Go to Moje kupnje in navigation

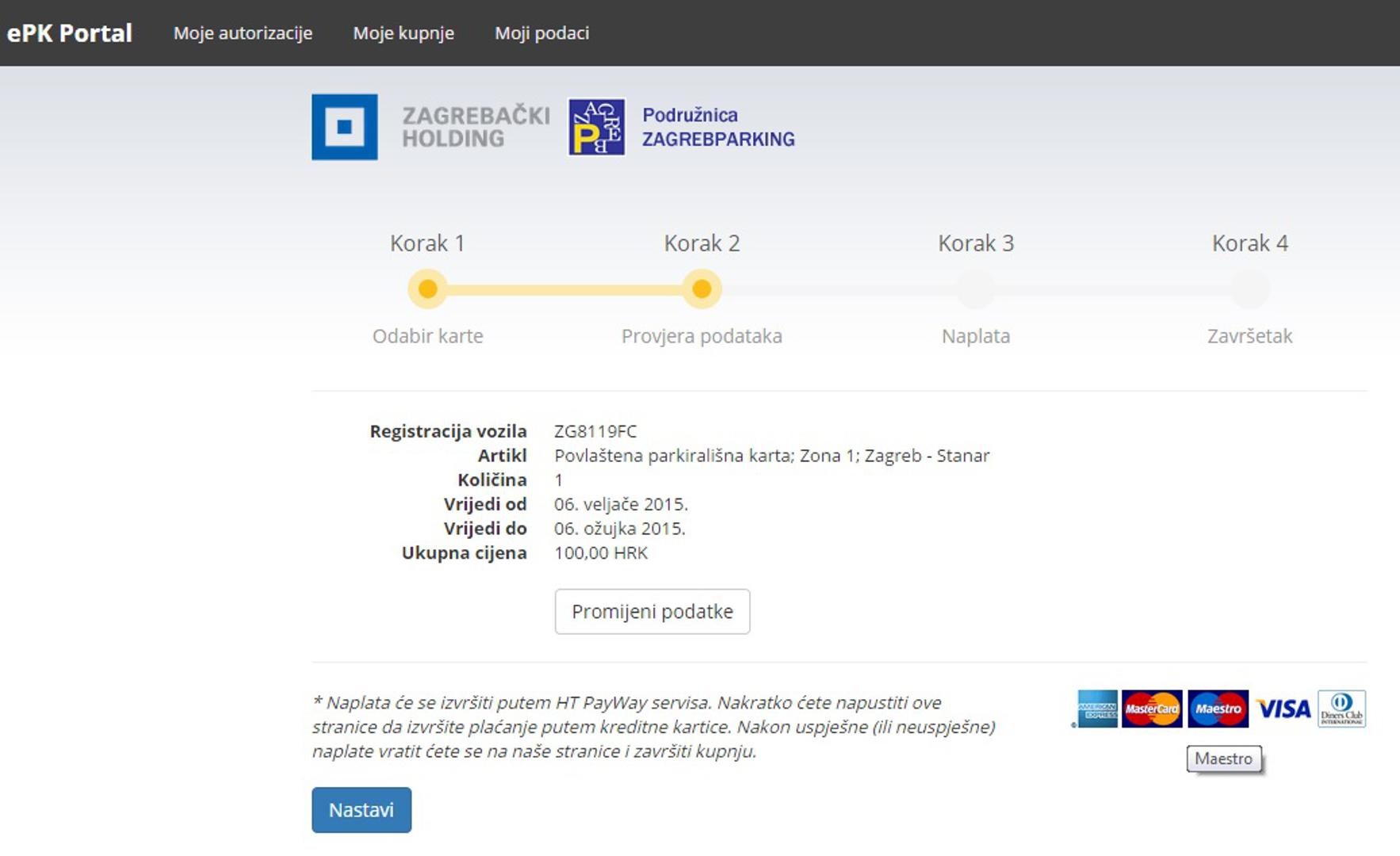[404, 33]
